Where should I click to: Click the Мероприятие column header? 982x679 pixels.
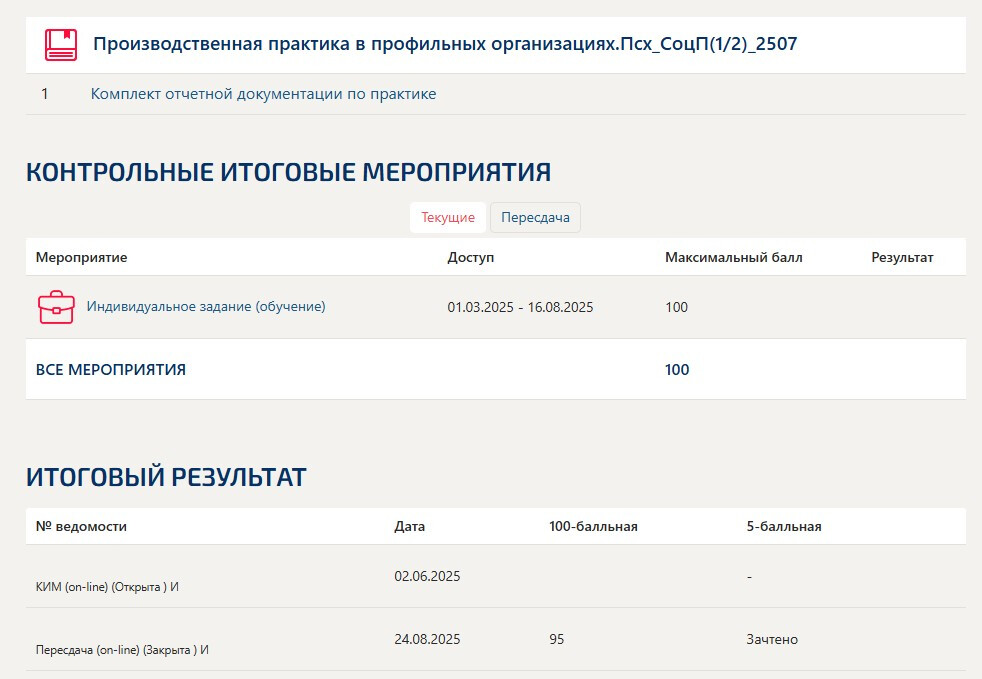pyautogui.click(x=81, y=257)
